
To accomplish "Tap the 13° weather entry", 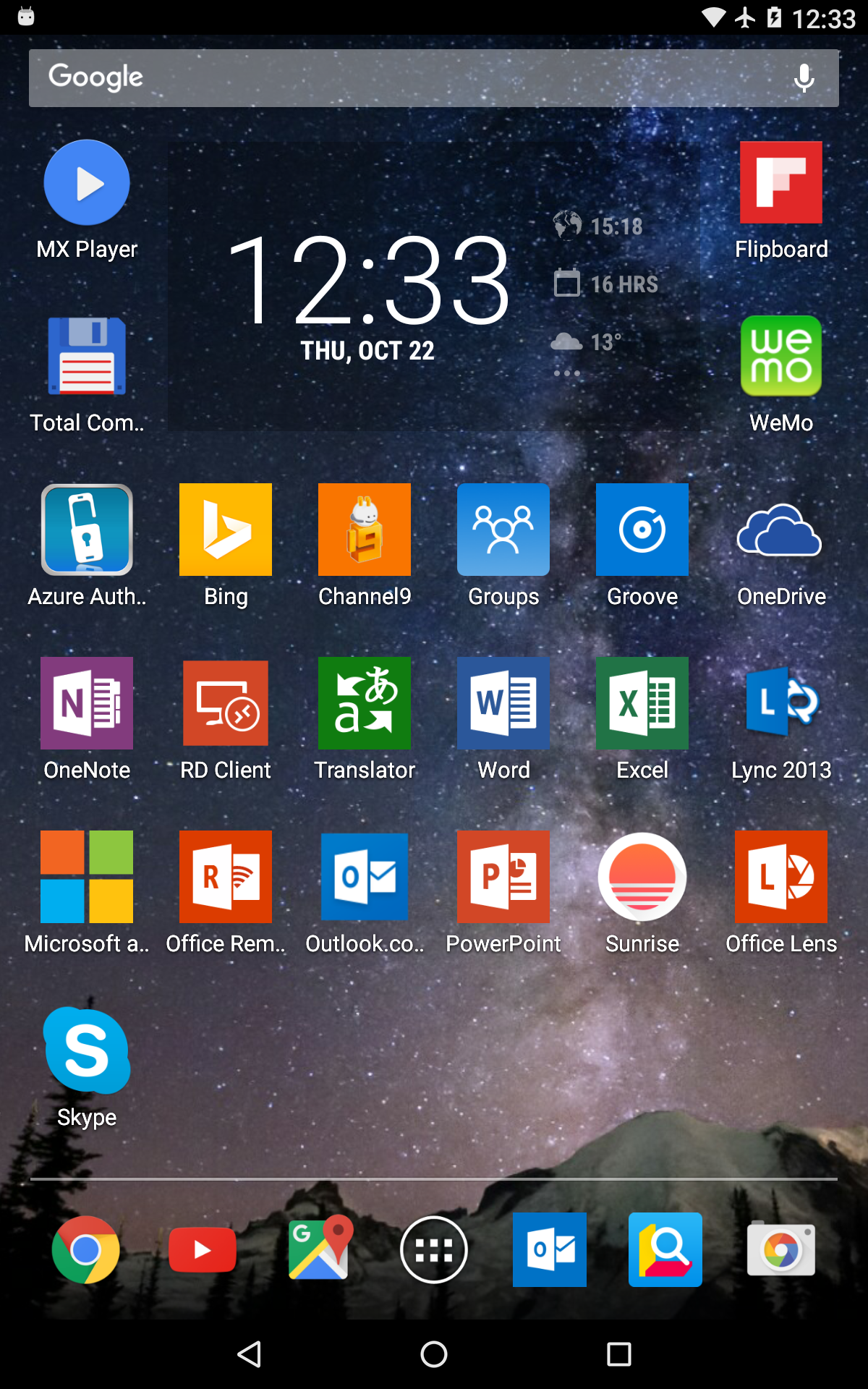I will coord(586,341).
